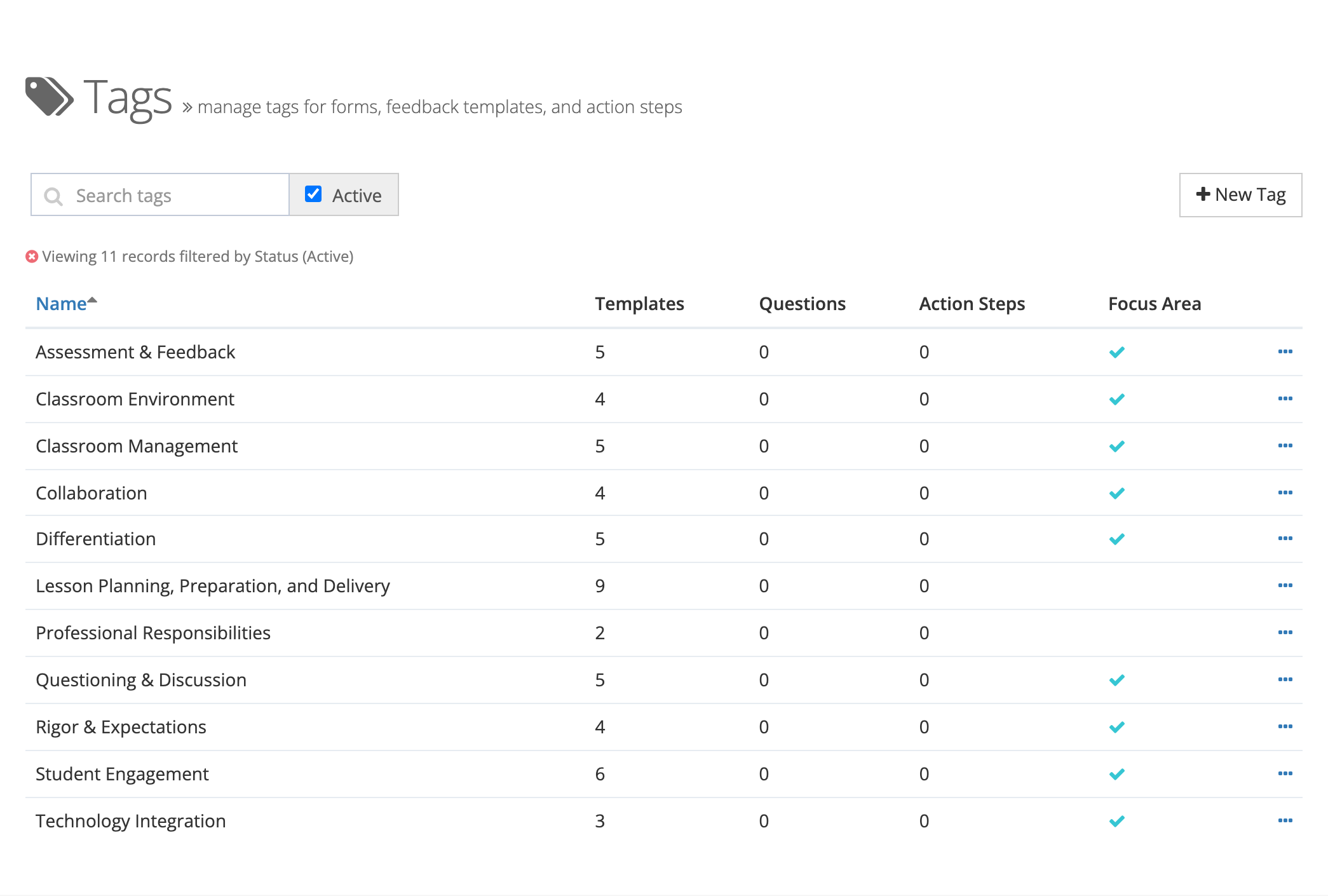Clear the Status filter with the red X
The image size is (1328, 896).
tap(32, 256)
